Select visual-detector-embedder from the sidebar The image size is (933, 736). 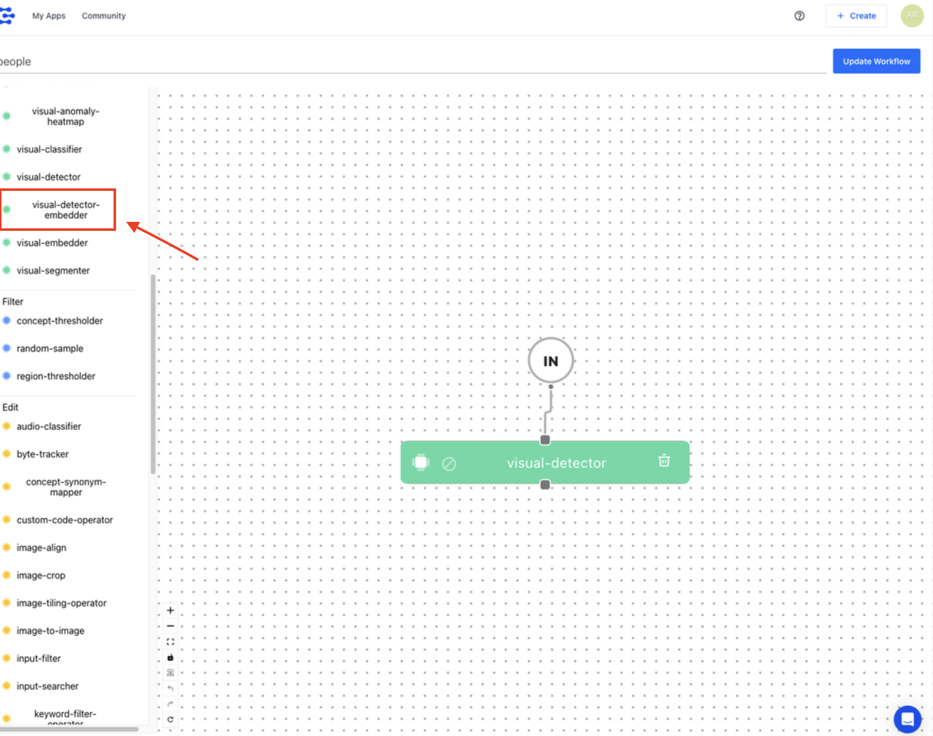[65, 209]
